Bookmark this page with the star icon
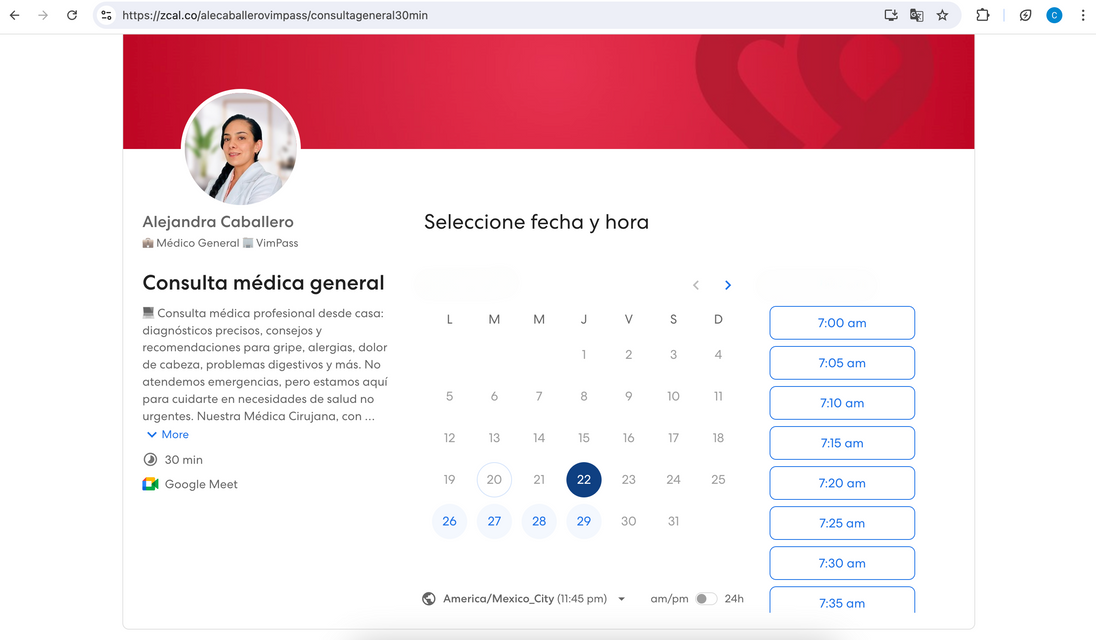 coord(942,15)
